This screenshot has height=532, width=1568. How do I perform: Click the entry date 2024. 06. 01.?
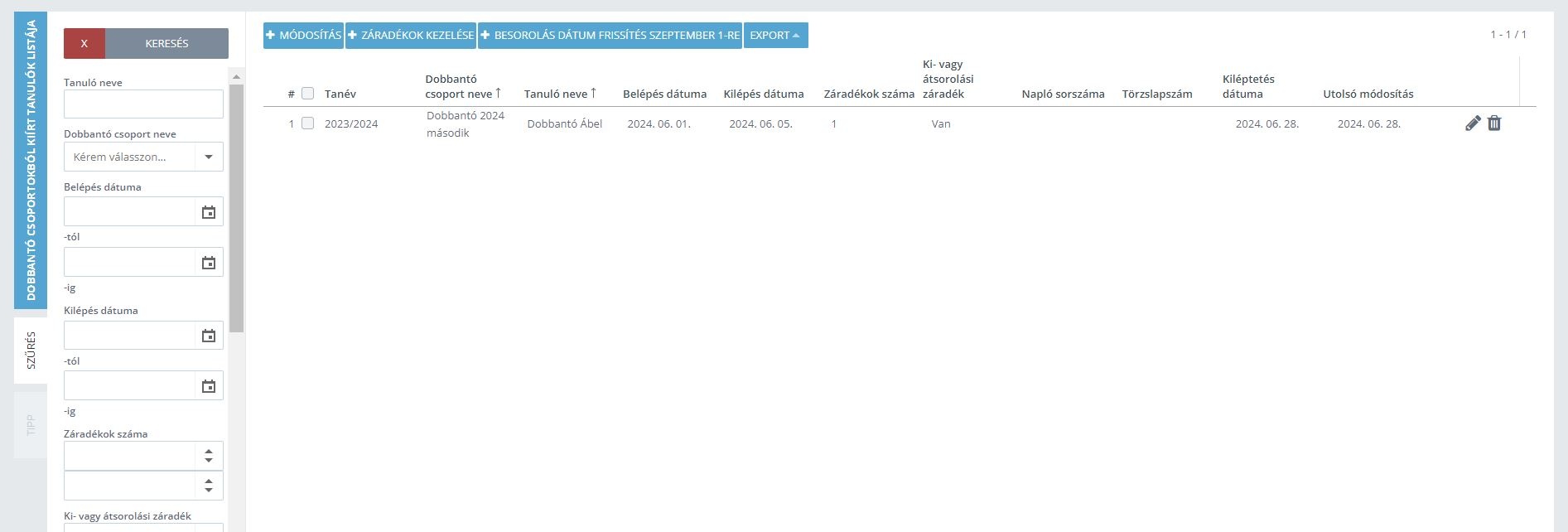click(x=659, y=123)
